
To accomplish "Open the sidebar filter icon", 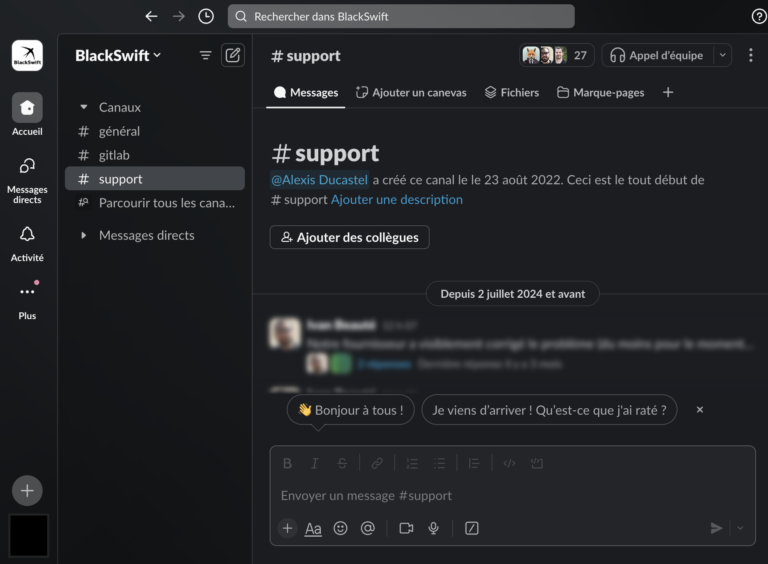I will point(205,55).
